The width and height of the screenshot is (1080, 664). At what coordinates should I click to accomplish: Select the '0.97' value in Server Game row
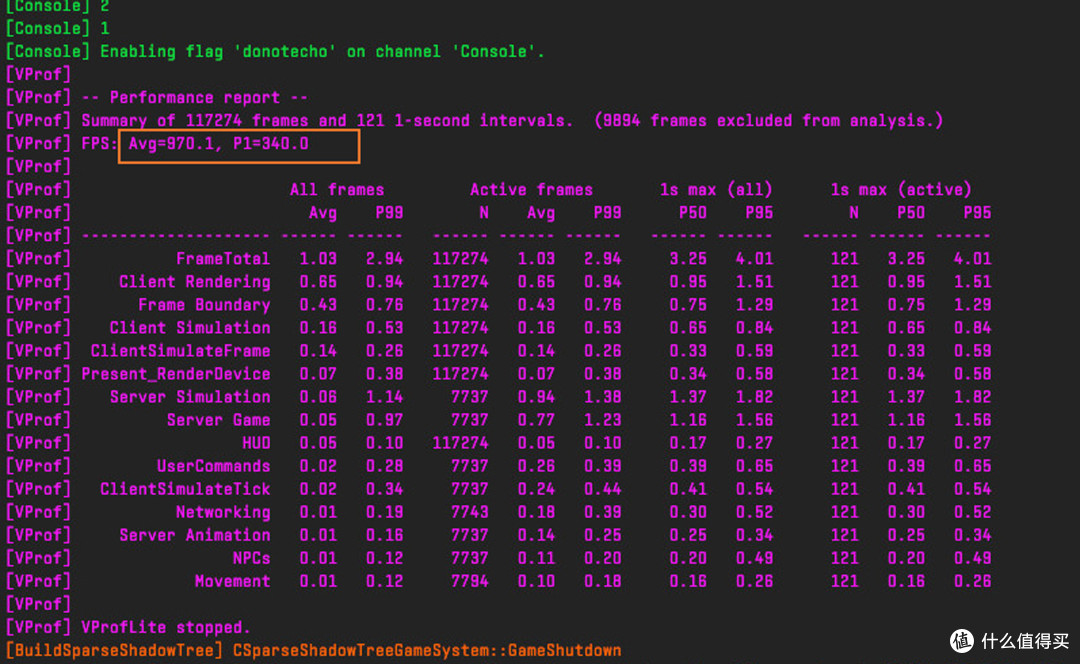[384, 420]
